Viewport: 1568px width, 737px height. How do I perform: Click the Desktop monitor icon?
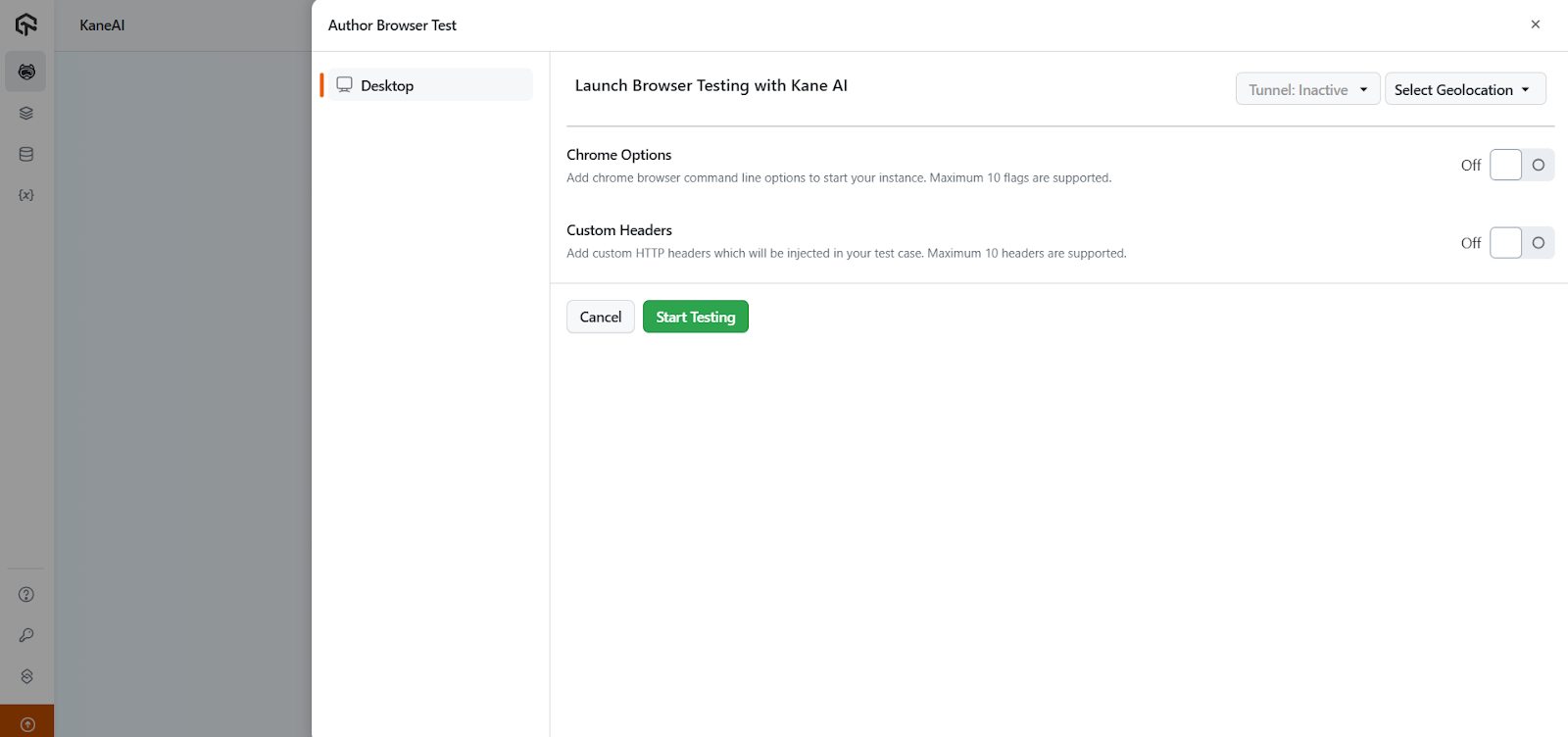(x=345, y=84)
